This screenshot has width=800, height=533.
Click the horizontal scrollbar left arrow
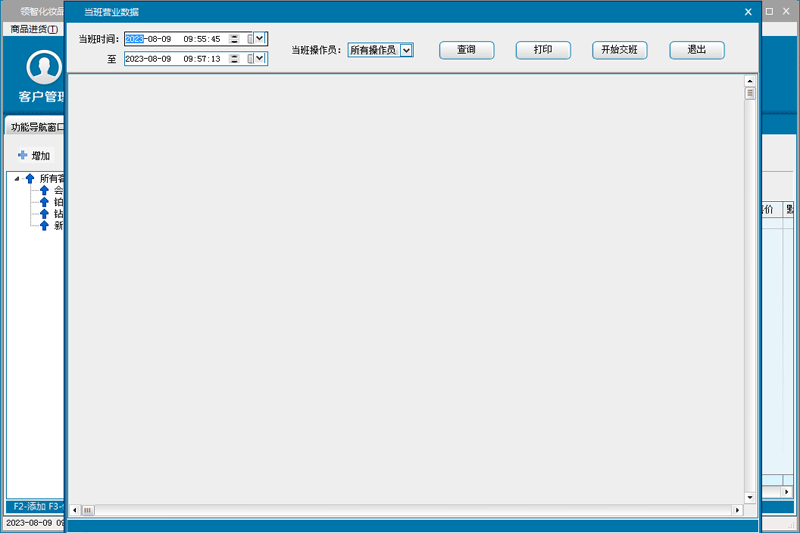(75, 510)
